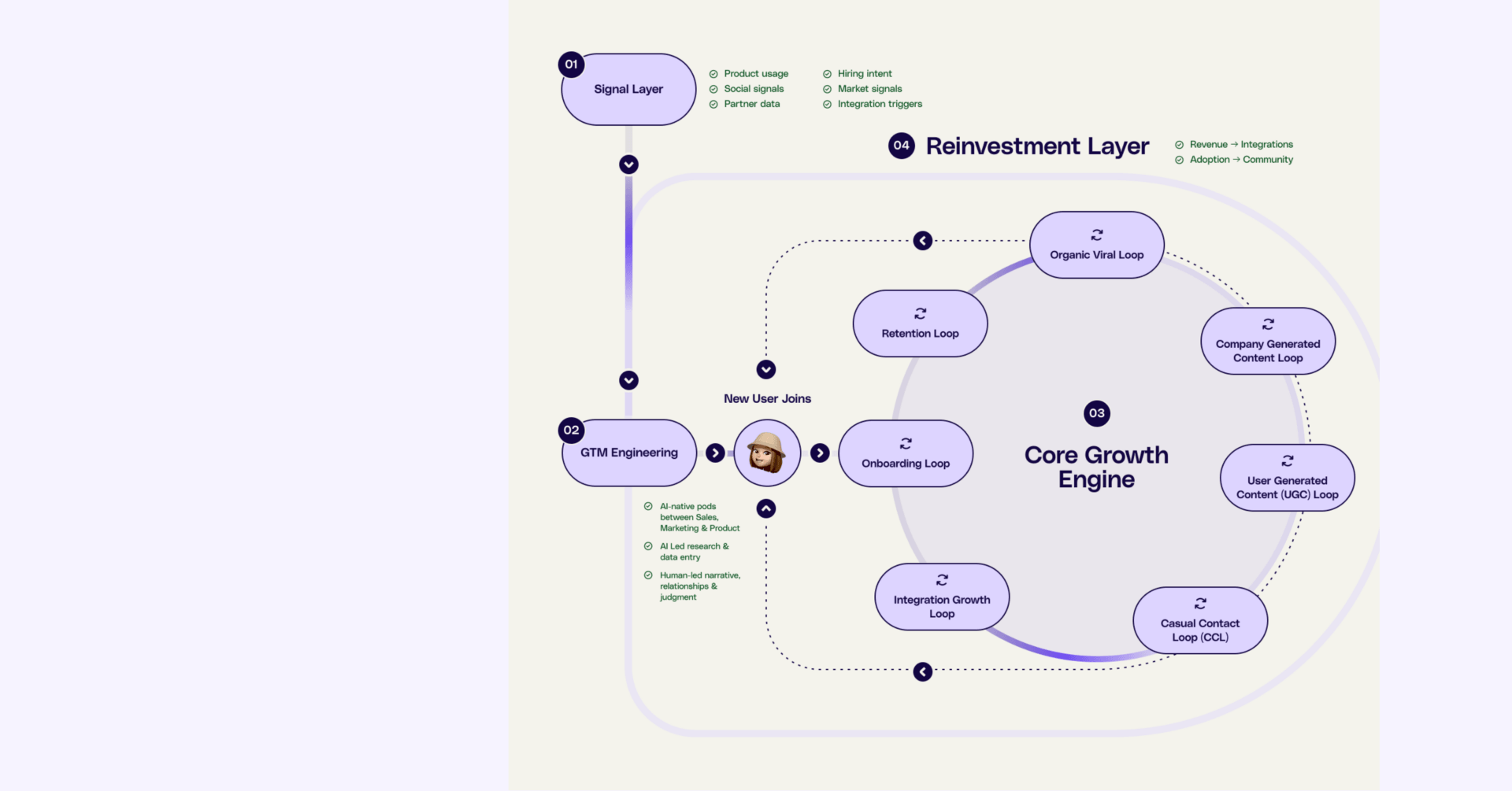Click the refresh icon on Organic Viral Loop
Viewport: 1512px width, 791px height.
tap(1096, 235)
